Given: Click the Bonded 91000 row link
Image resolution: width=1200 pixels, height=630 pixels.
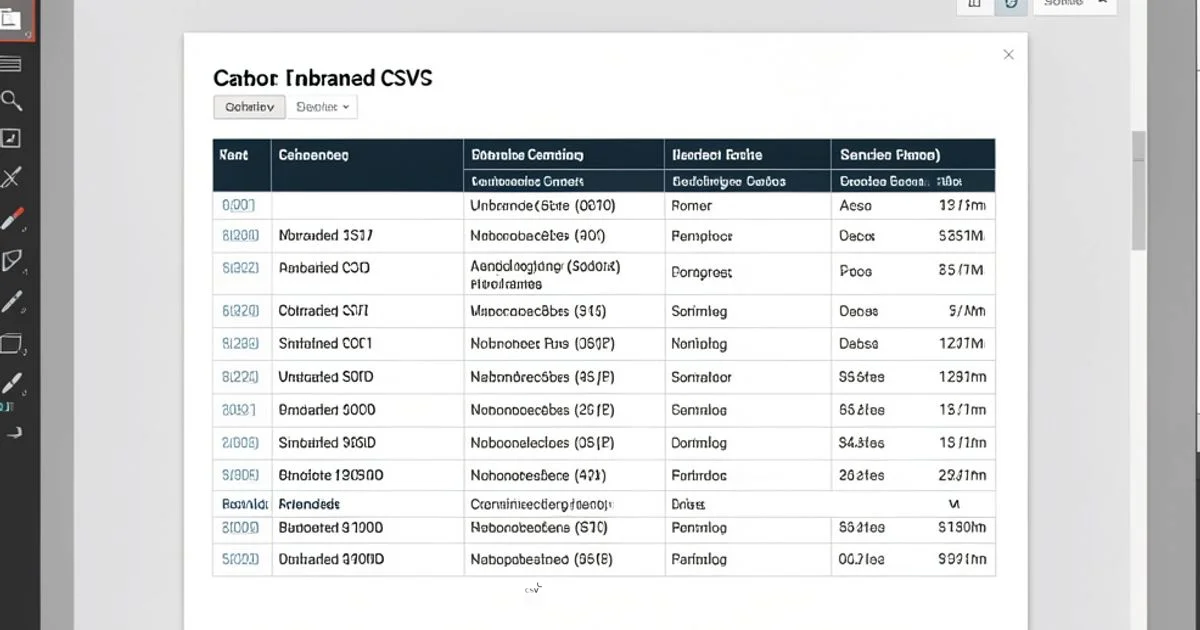Looking at the screenshot, I should pyautogui.click(x=241, y=528).
